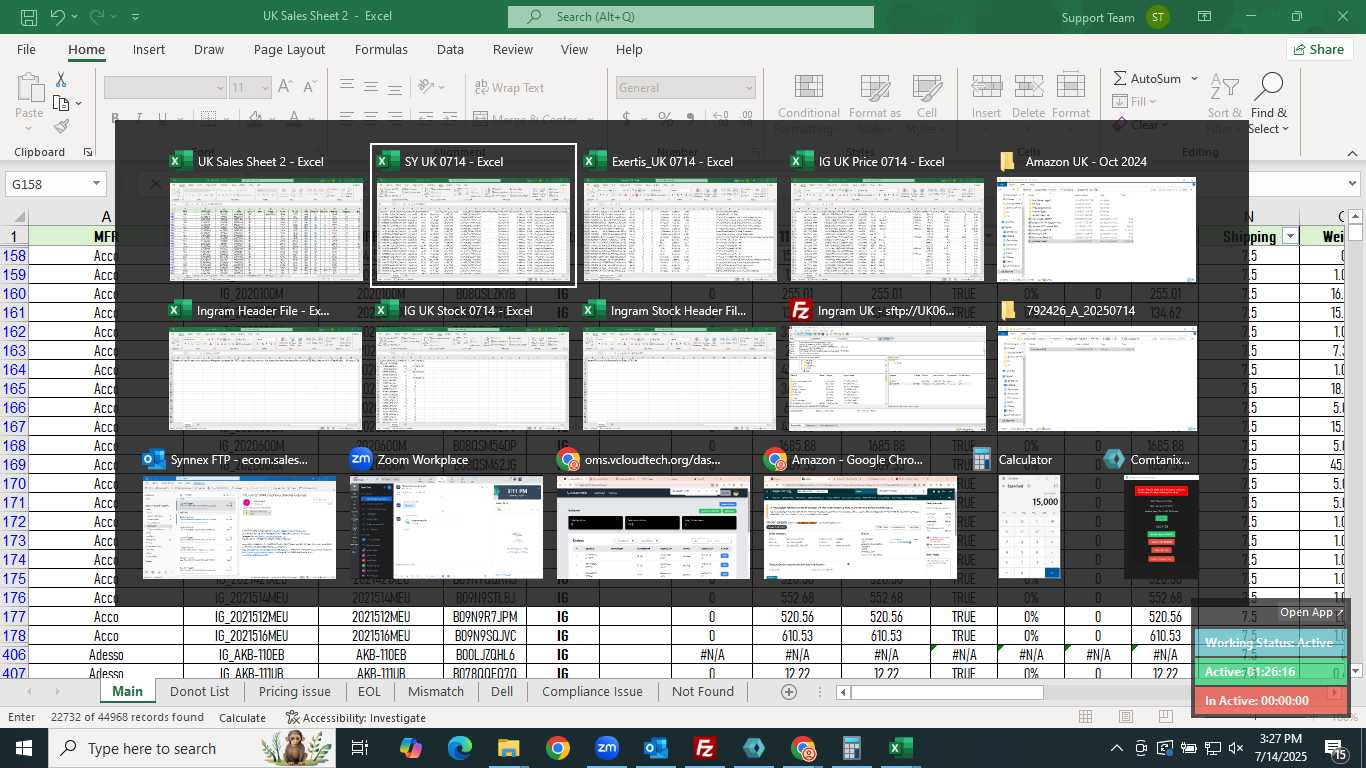Click the Cut scissors icon
Screen dimensions: 1366x768
coord(61,80)
